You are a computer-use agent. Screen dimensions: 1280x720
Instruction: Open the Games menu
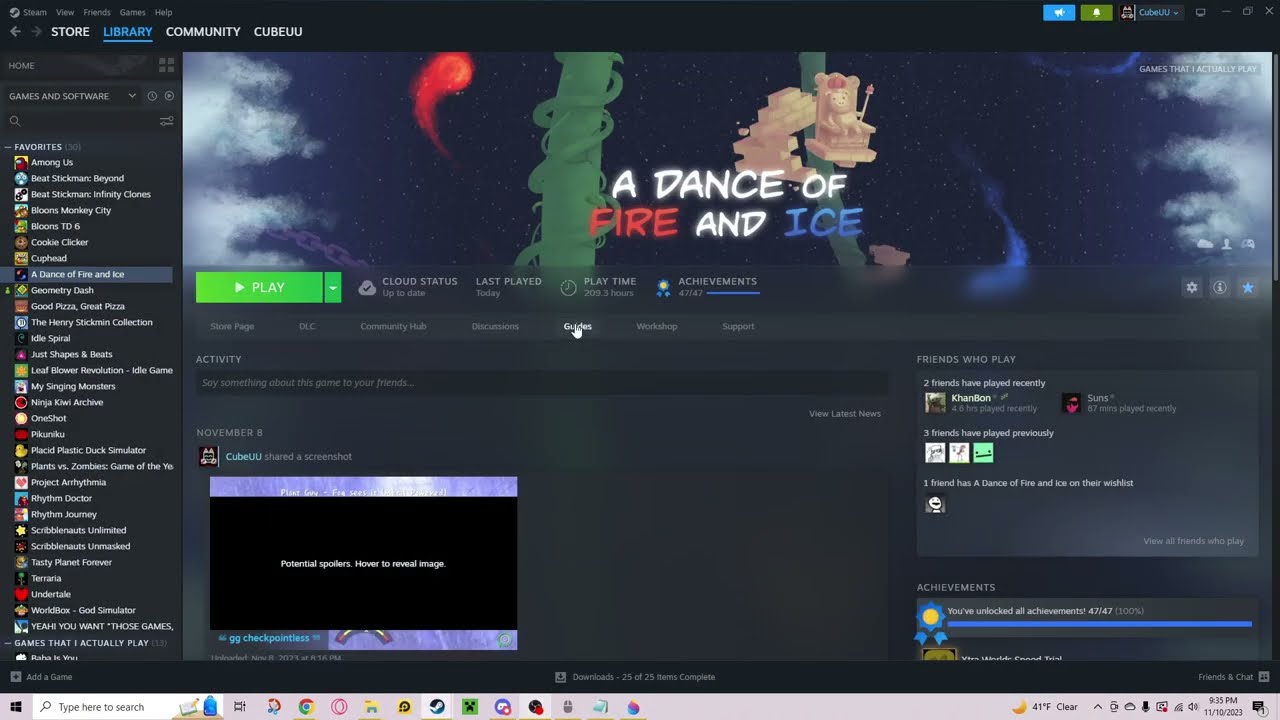point(132,12)
